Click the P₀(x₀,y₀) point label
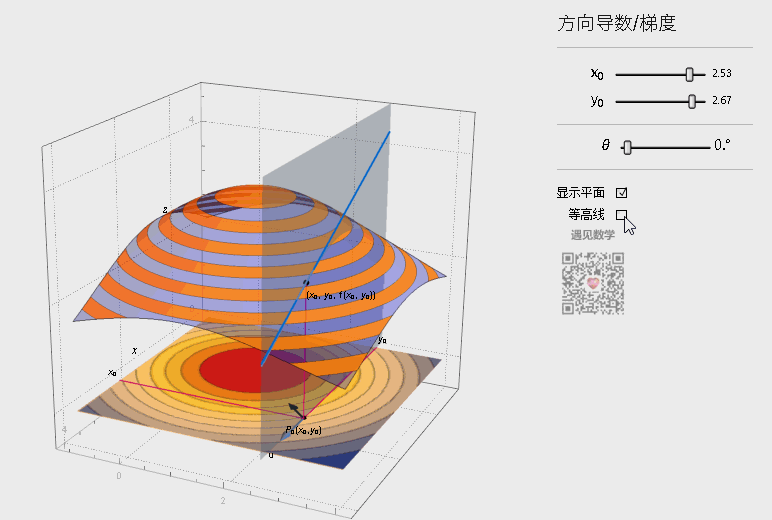 coord(303,430)
